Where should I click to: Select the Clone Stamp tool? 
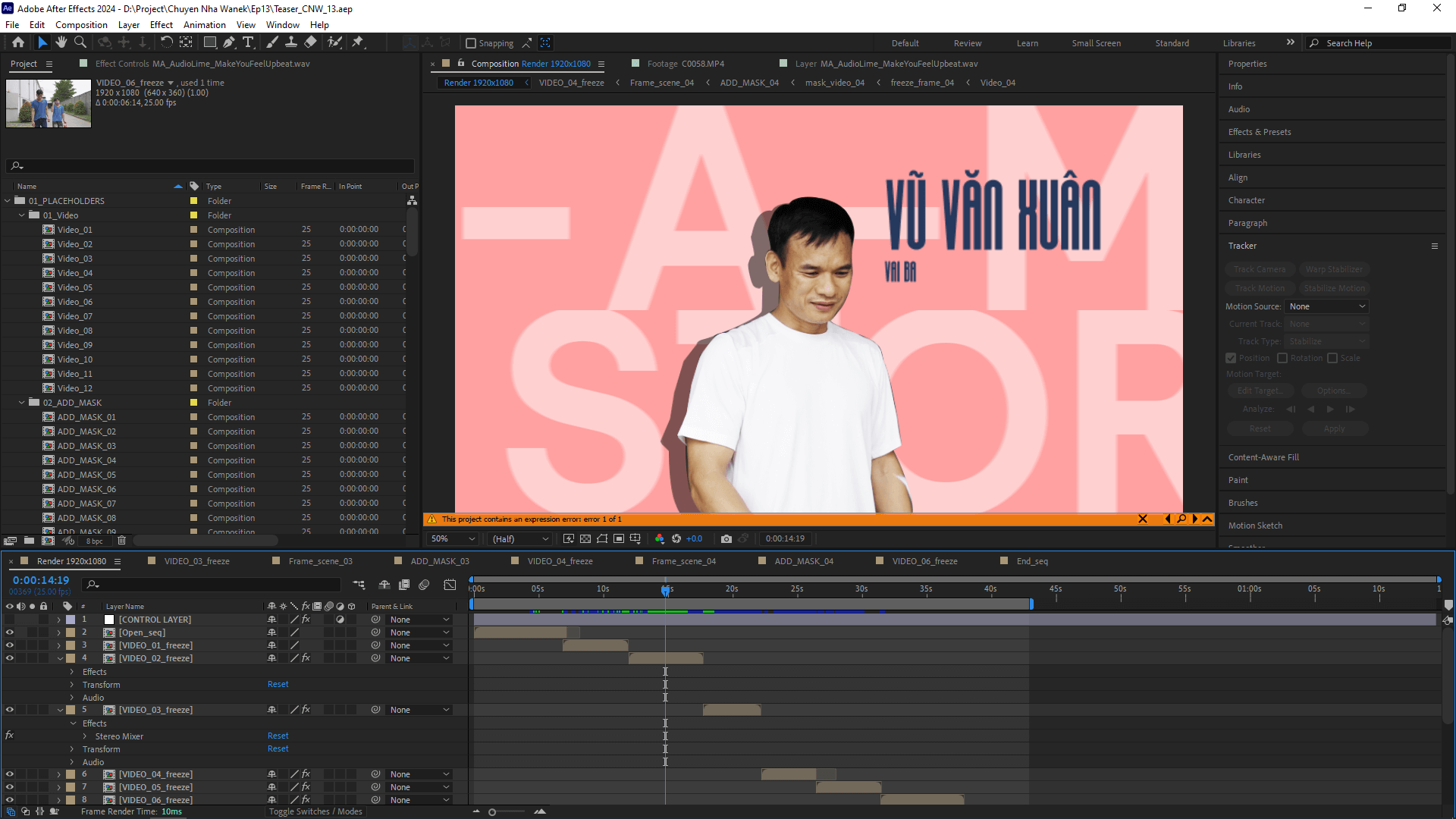[290, 42]
